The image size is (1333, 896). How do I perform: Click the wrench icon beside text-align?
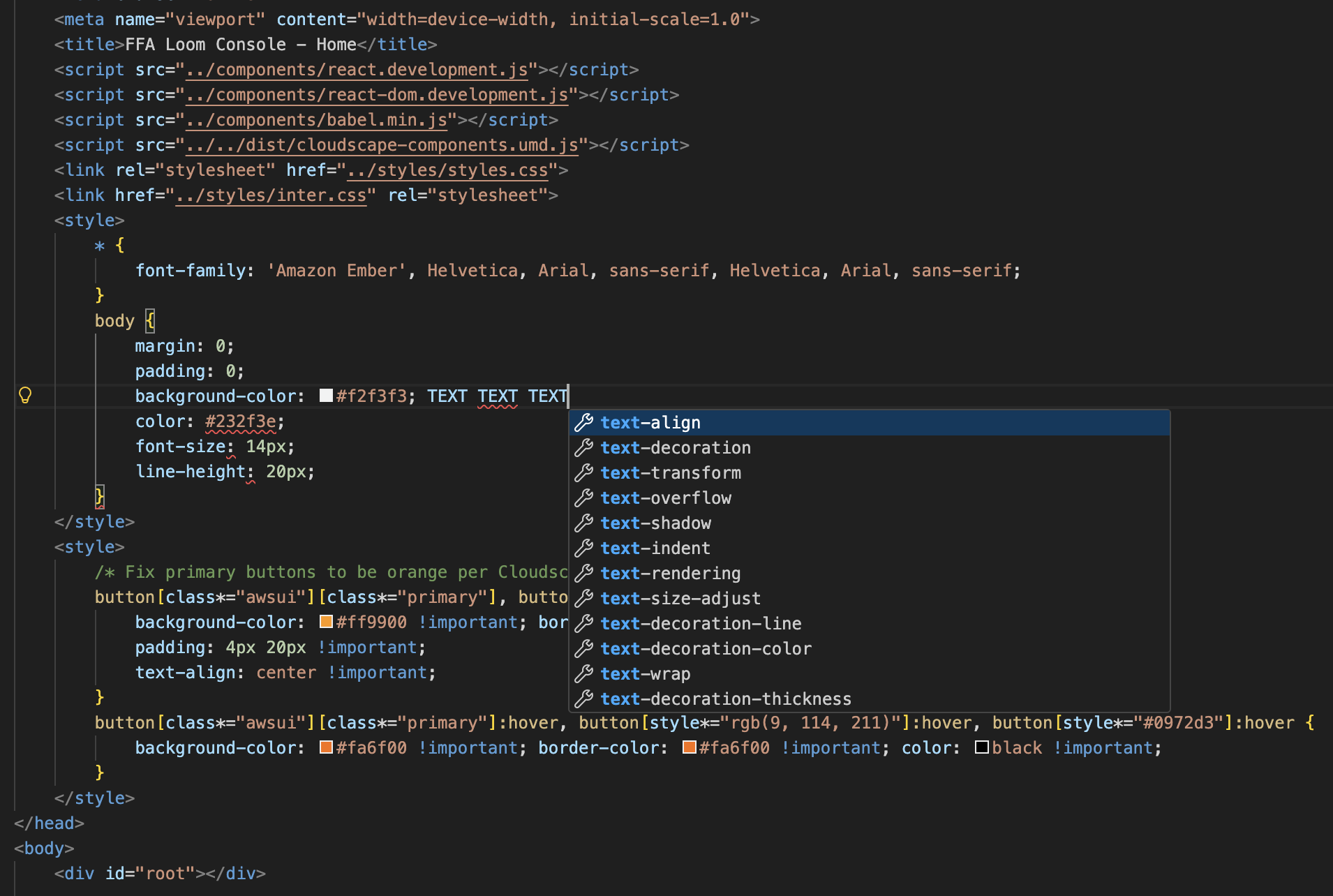(583, 422)
